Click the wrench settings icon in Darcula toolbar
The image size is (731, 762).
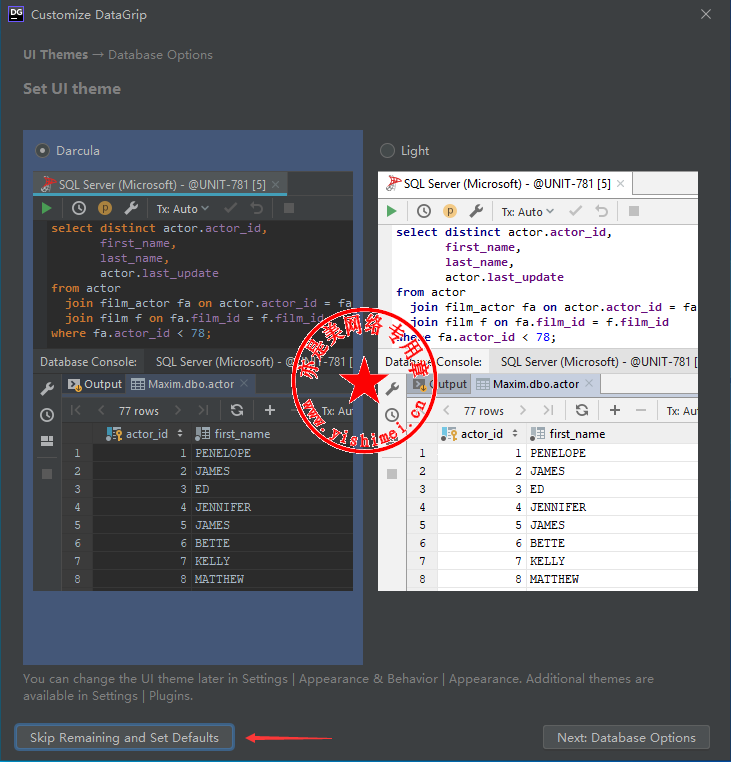point(131,208)
